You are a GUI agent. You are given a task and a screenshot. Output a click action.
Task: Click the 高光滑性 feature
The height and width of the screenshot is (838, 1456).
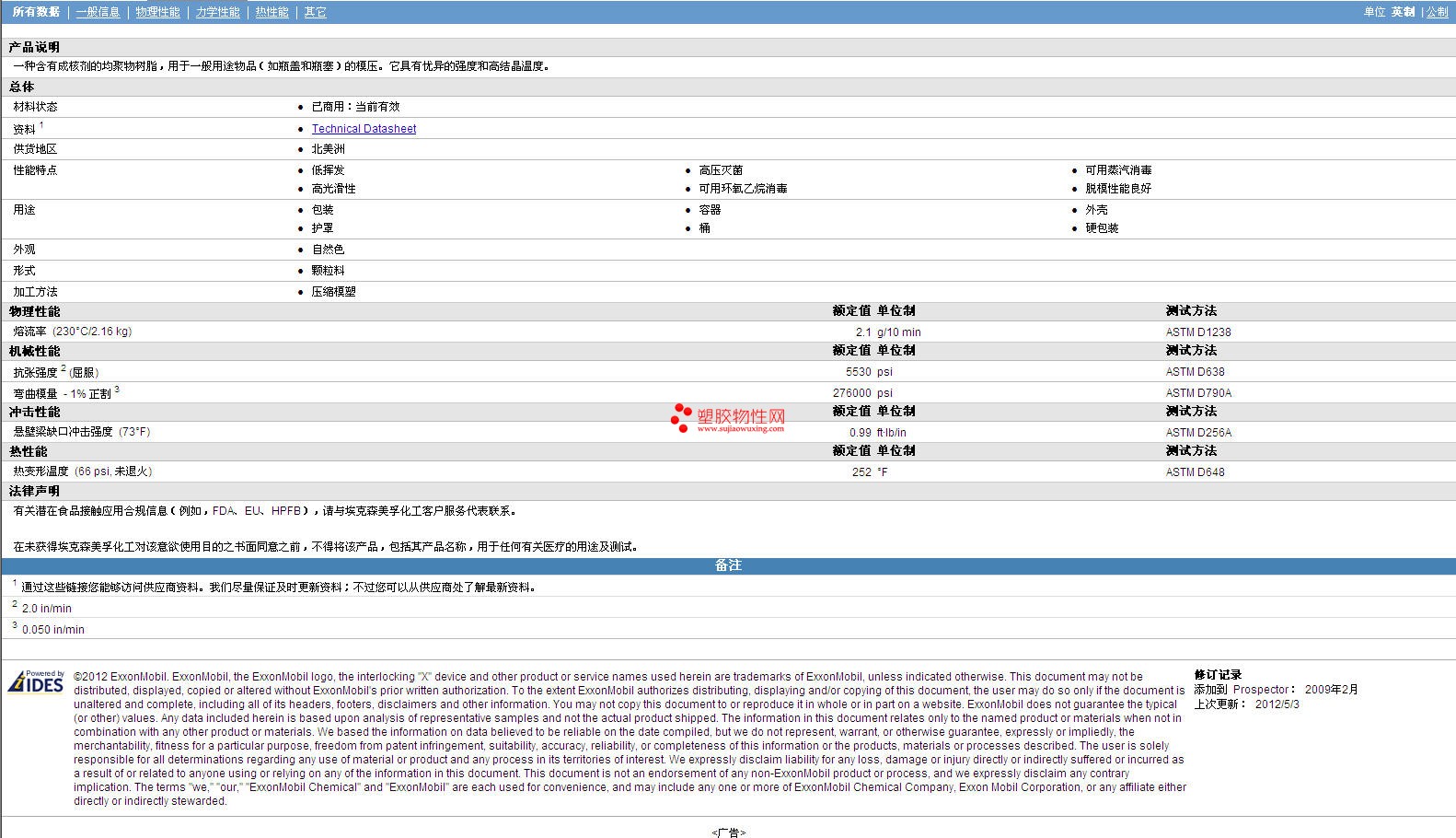point(333,189)
